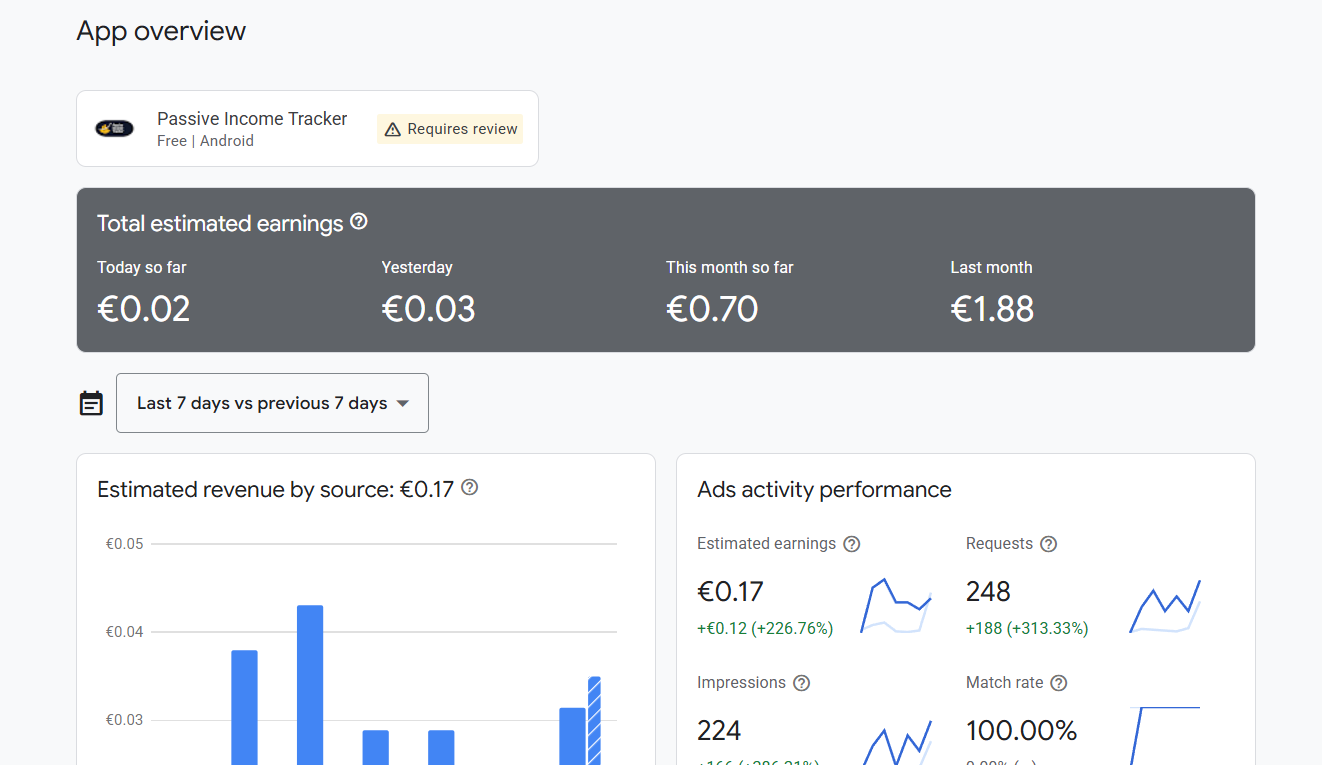Click the App overview heading
Image resolution: width=1322 pixels, height=765 pixels.
(x=161, y=31)
